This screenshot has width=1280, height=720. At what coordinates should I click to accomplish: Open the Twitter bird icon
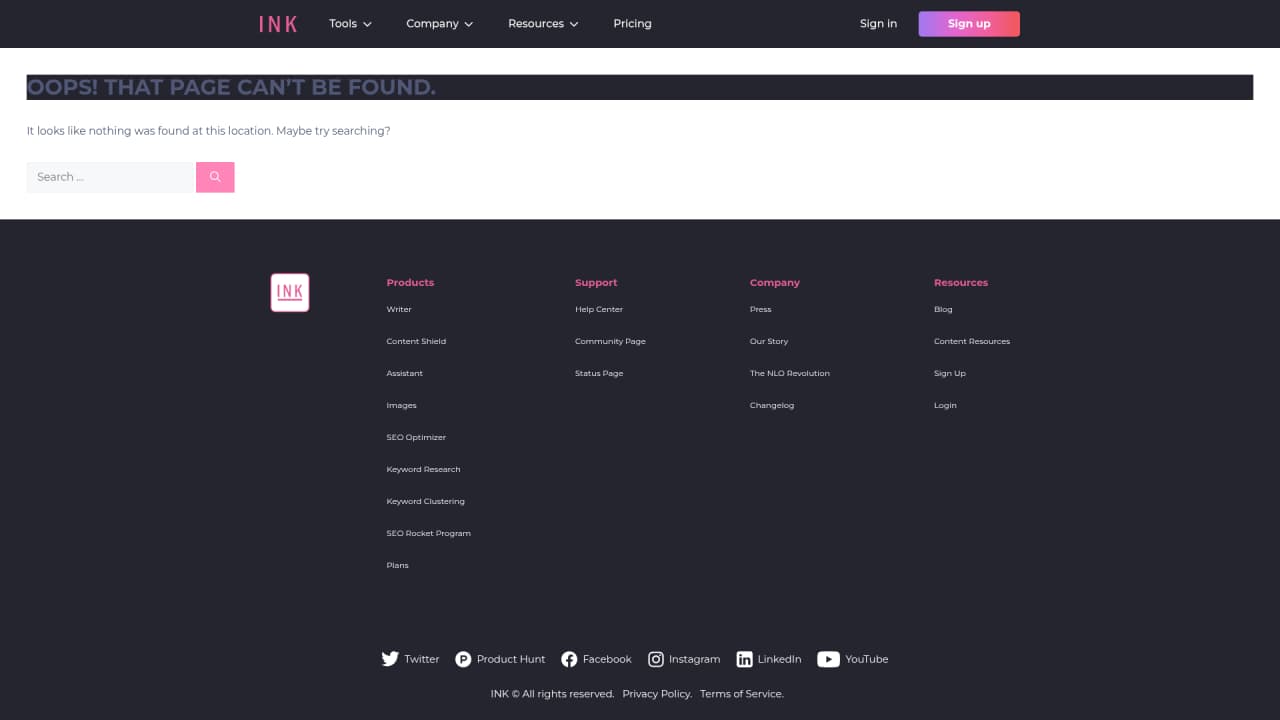point(390,659)
